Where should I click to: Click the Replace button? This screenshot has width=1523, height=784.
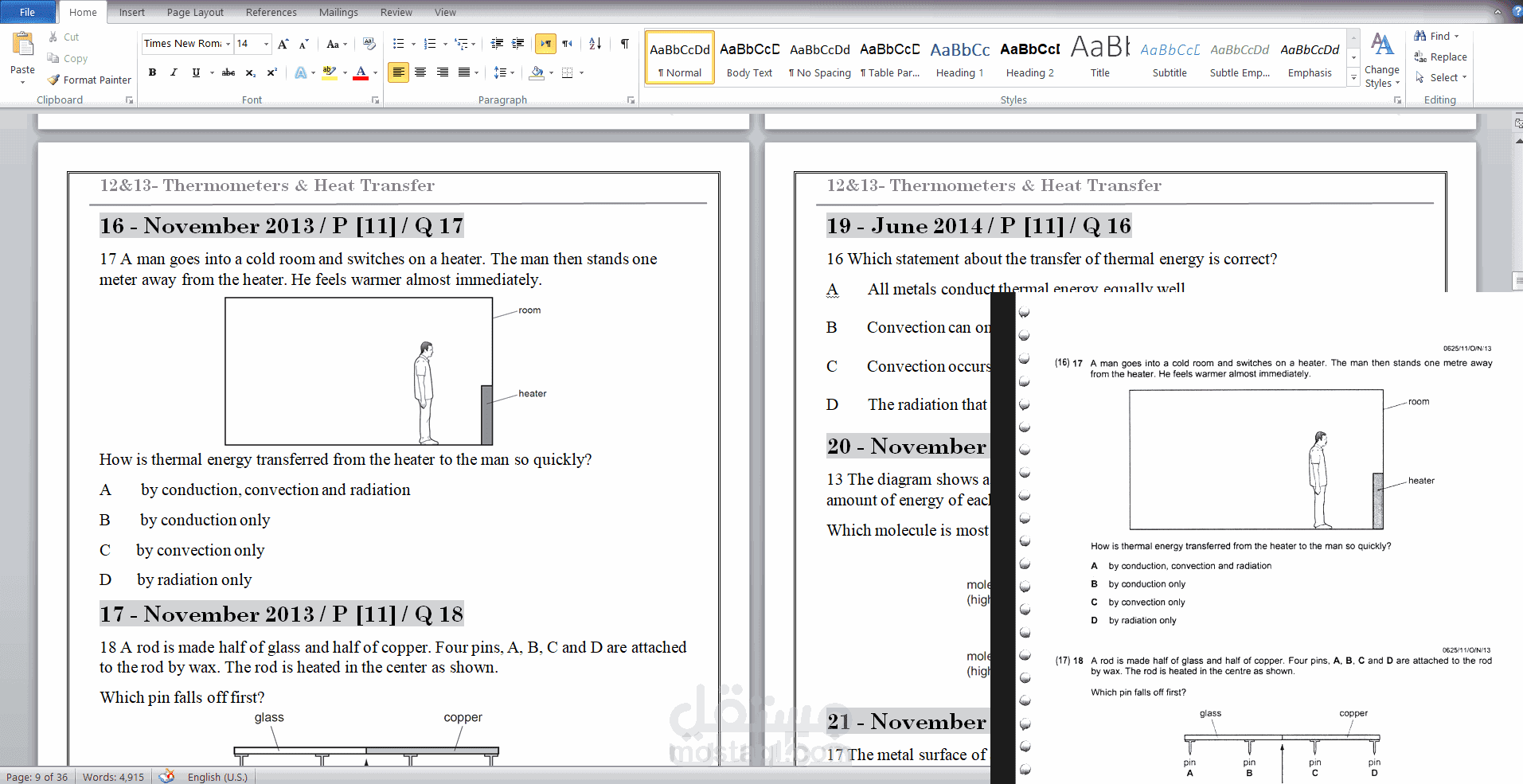pos(1440,57)
